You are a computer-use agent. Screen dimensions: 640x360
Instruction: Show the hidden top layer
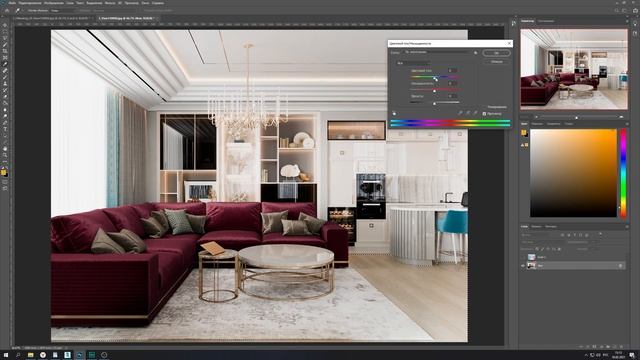click(523, 257)
